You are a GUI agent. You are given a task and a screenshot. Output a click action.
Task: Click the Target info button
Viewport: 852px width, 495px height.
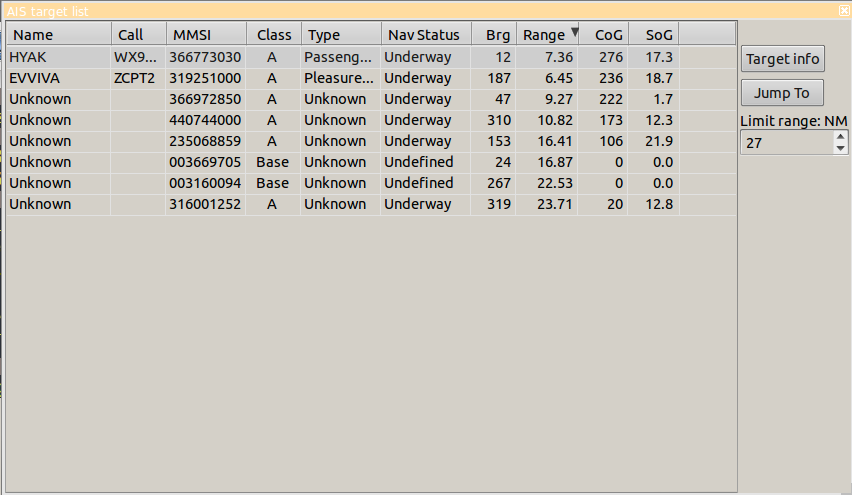click(782, 59)
